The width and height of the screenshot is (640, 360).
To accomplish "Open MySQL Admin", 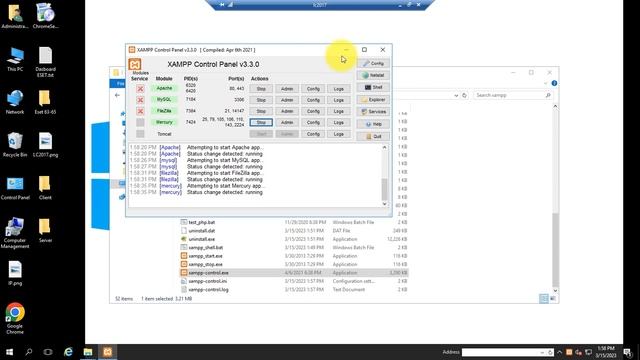I will 287,100.
